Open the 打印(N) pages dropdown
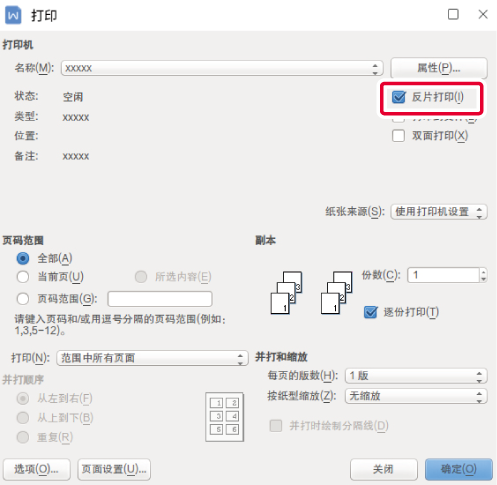 [x=152, y=358]
